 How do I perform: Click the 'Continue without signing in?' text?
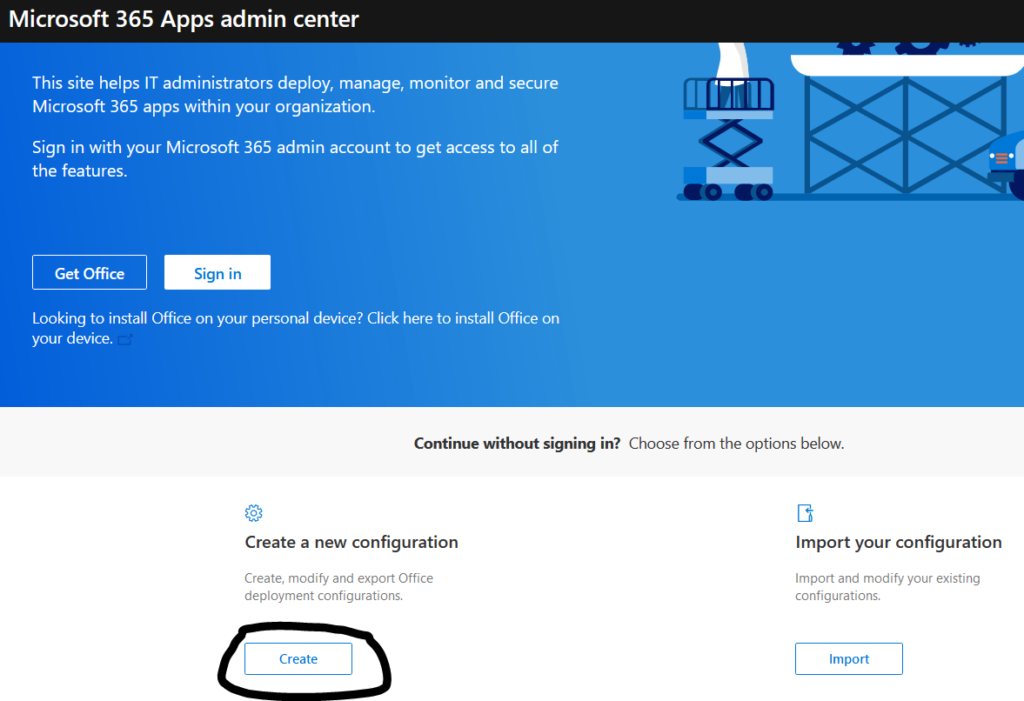(x=517, y=444)
